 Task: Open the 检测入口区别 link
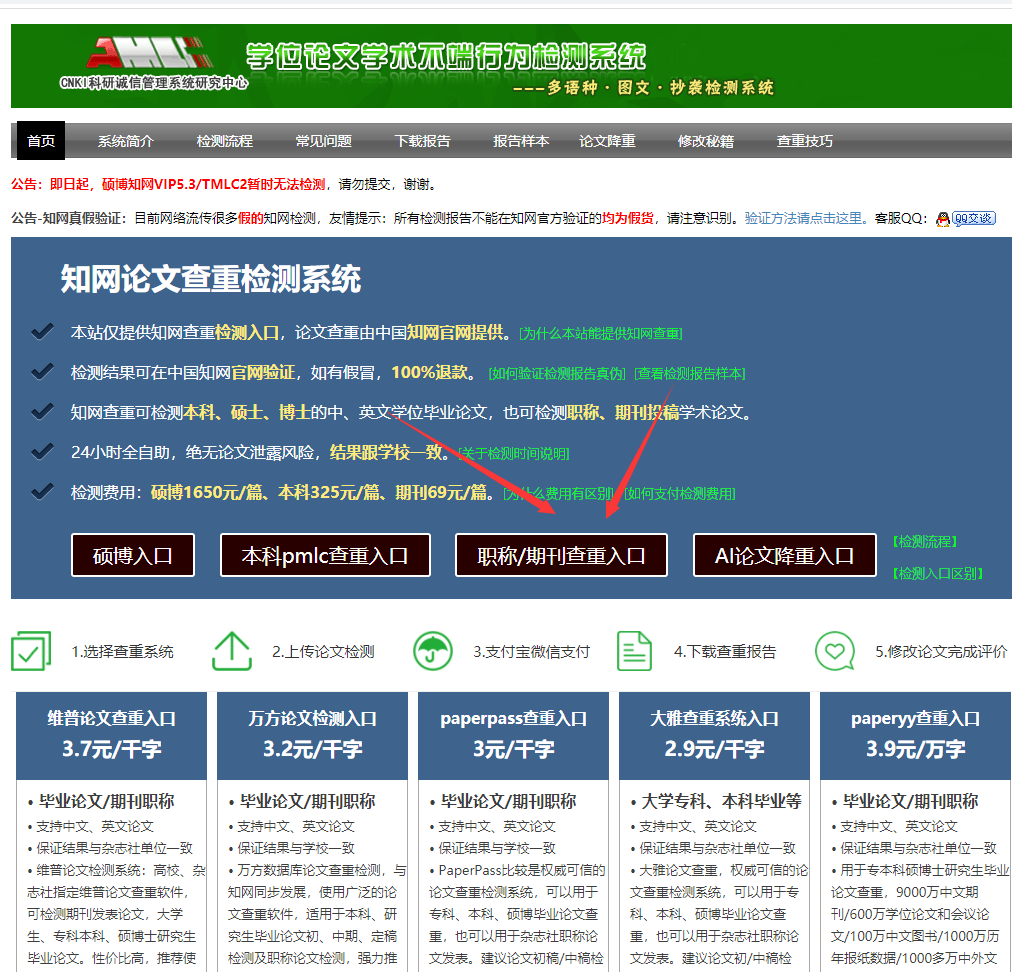[938, 573]
